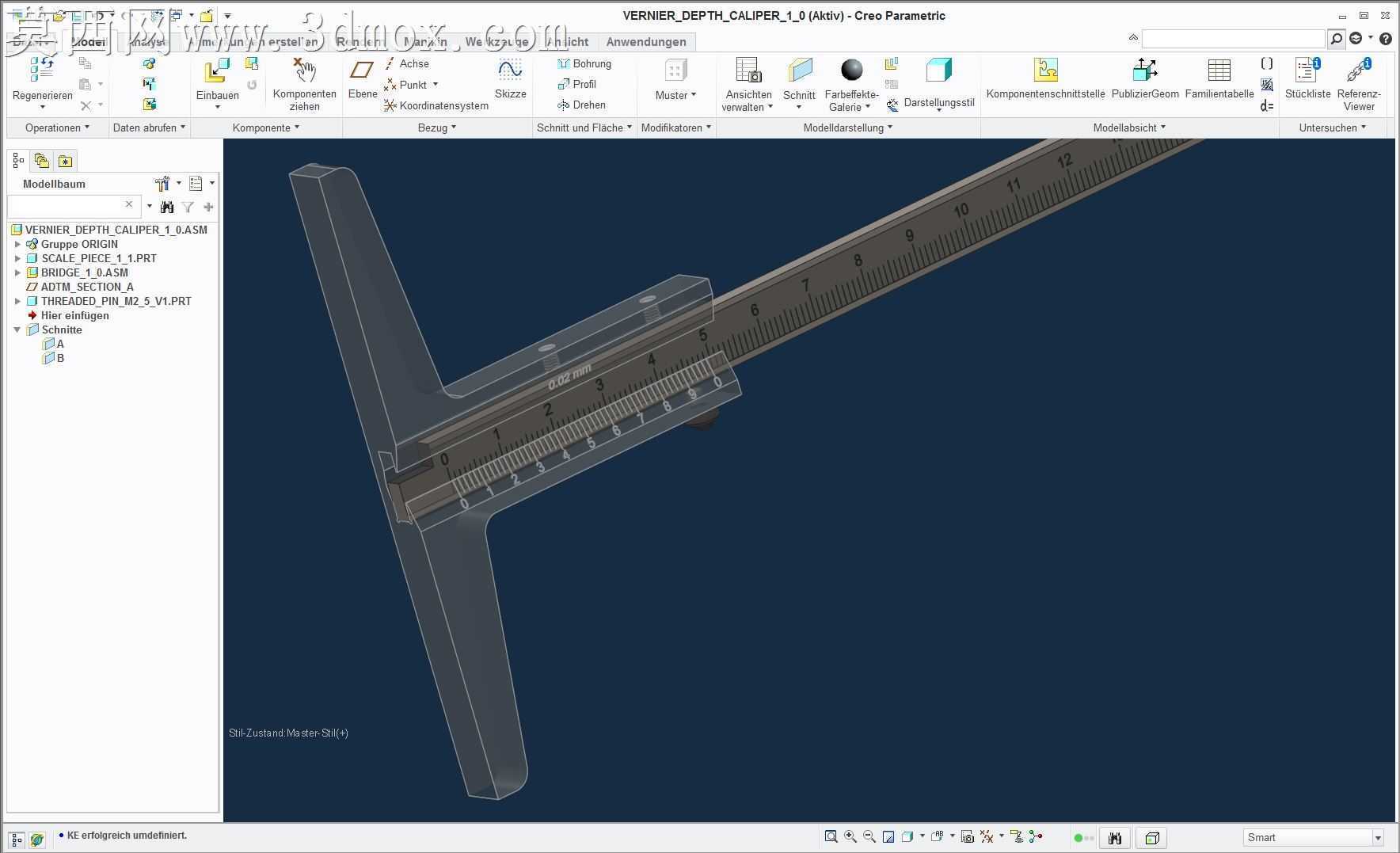Open the Modellabsicht group menu
This screenshot has height=853, width=1400.
point(1129,128)
